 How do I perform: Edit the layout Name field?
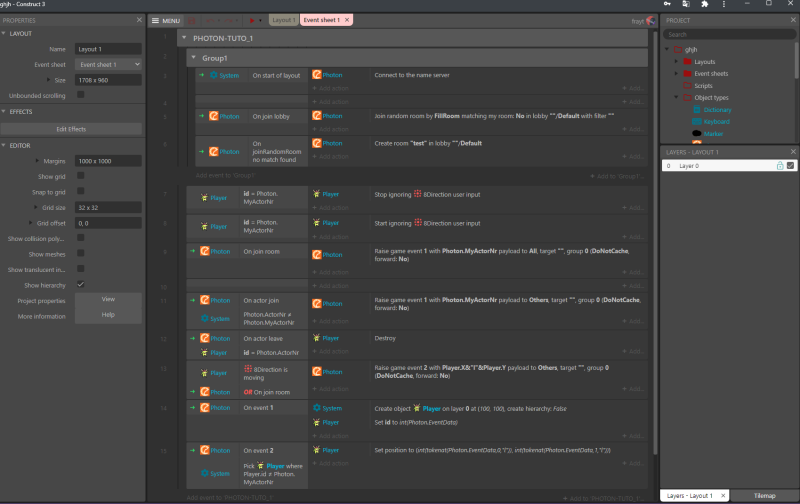pos(108,49)
